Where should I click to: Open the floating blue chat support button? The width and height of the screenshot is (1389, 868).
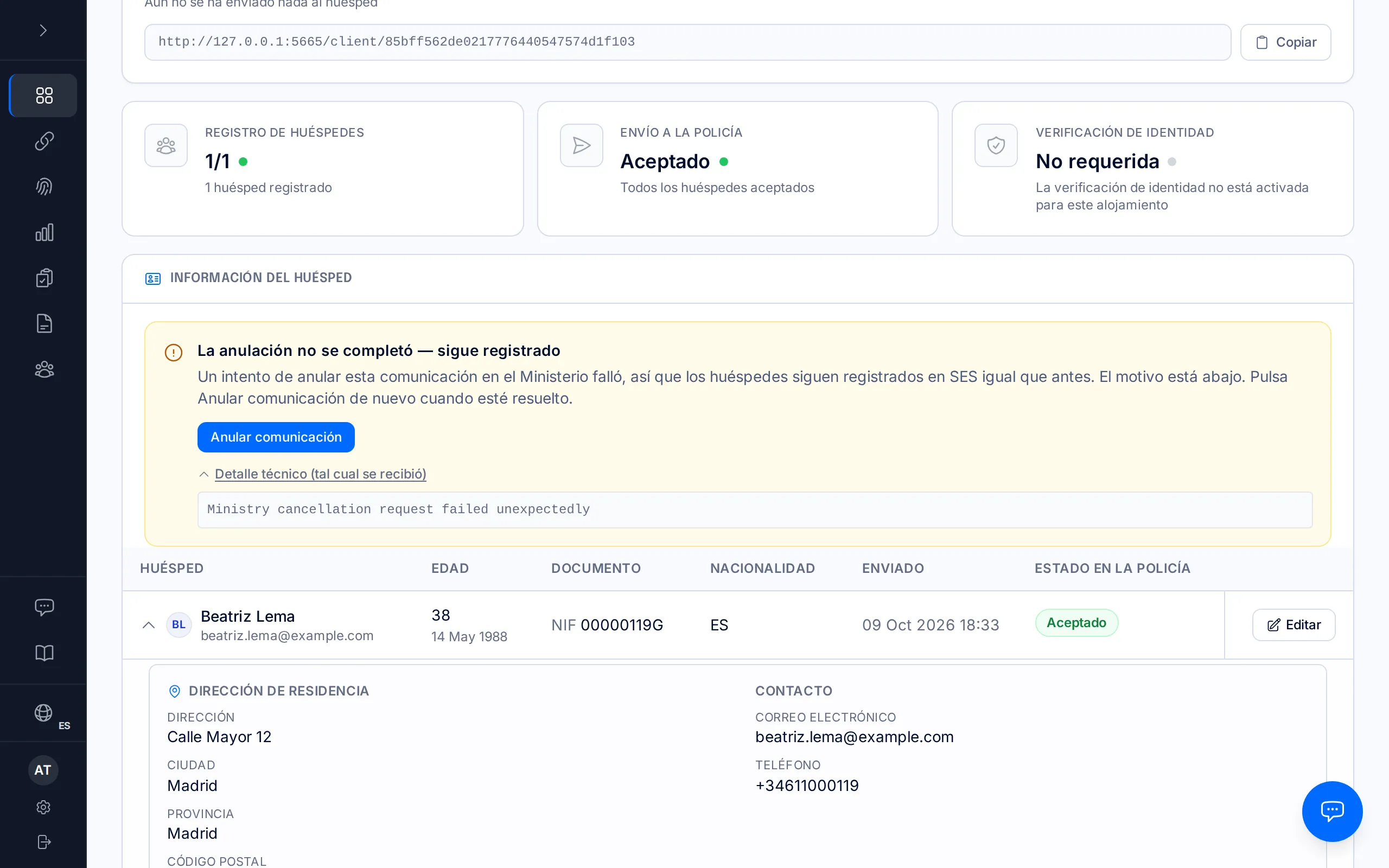[1331, 811]
